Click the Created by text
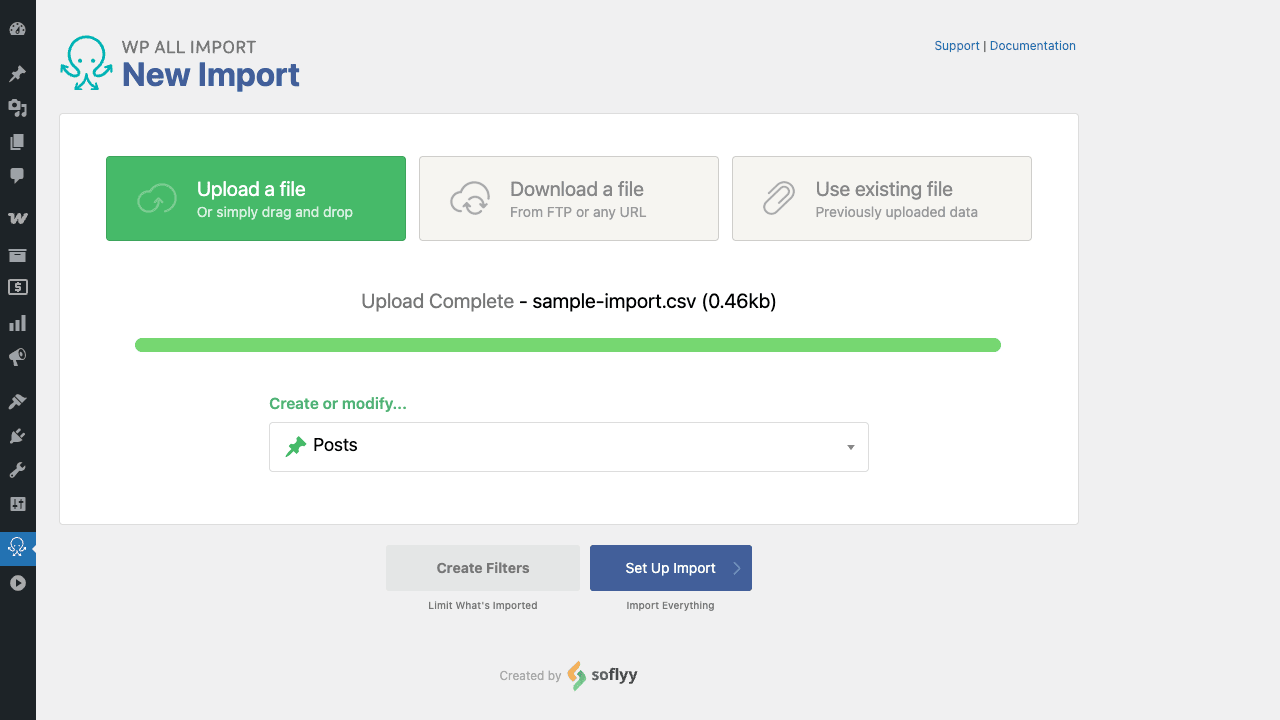Viewport: 1280px width, 720px height. point(530,676)
